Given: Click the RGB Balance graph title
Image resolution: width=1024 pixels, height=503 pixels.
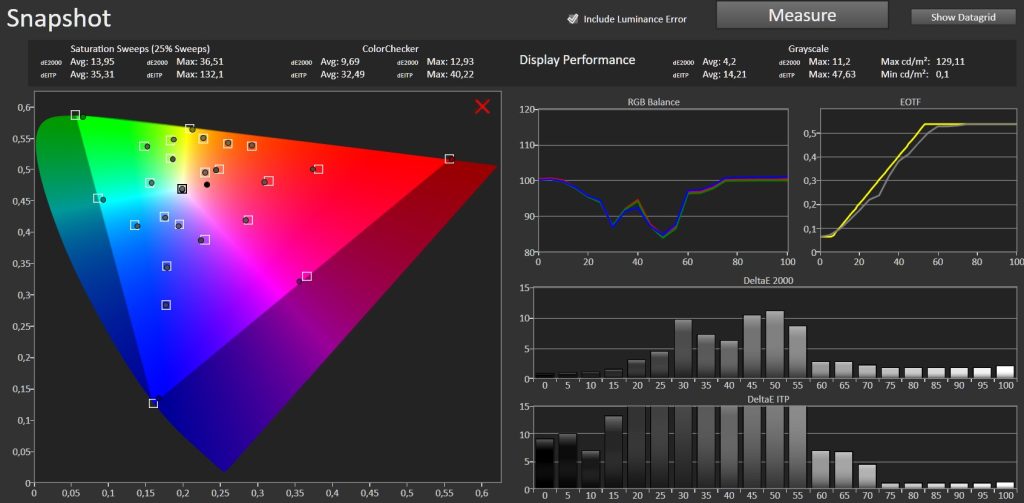Looking at the screenshot, I should [654, 101].
